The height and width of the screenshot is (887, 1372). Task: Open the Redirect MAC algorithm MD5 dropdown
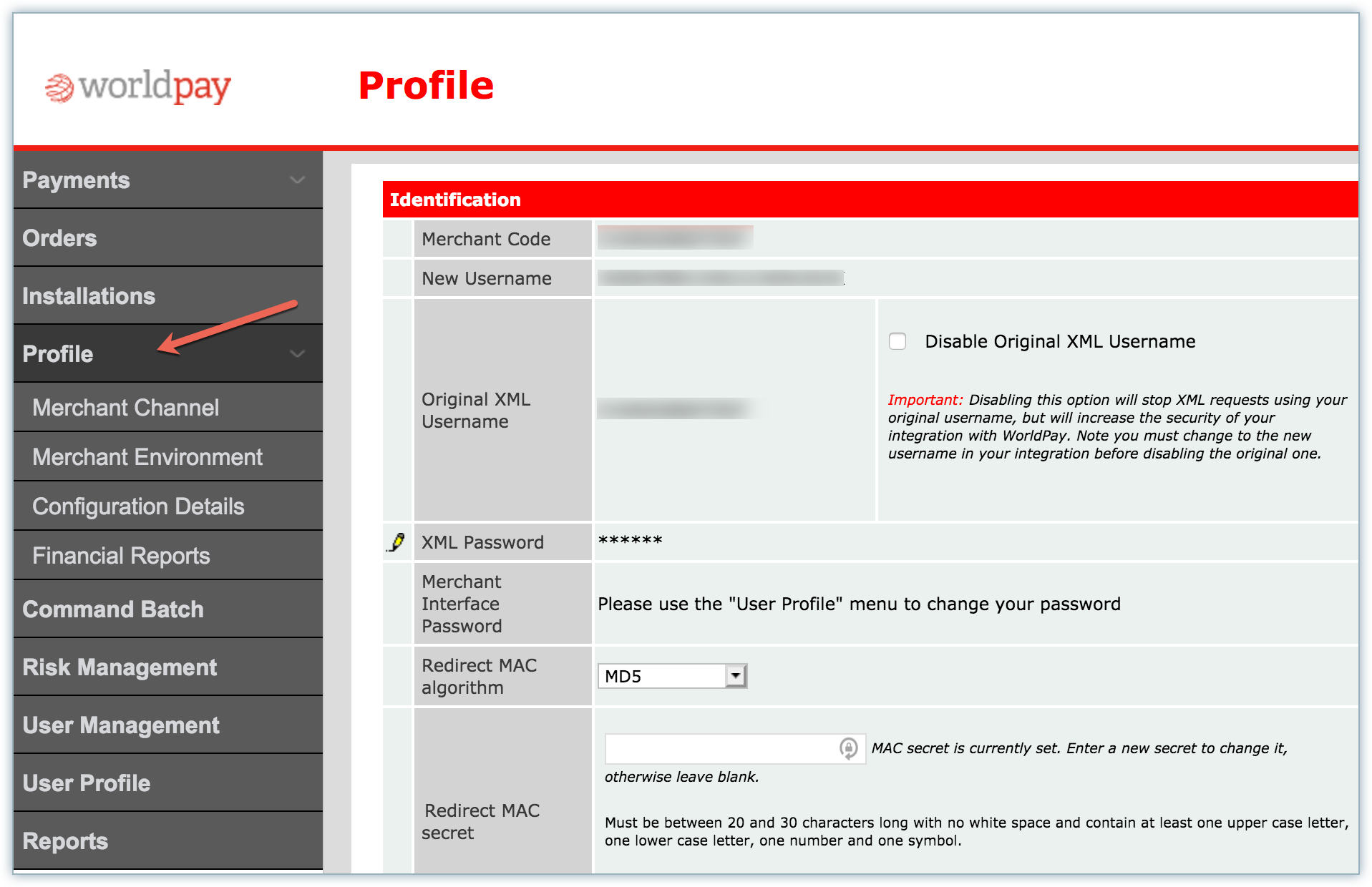coord(735,676)
